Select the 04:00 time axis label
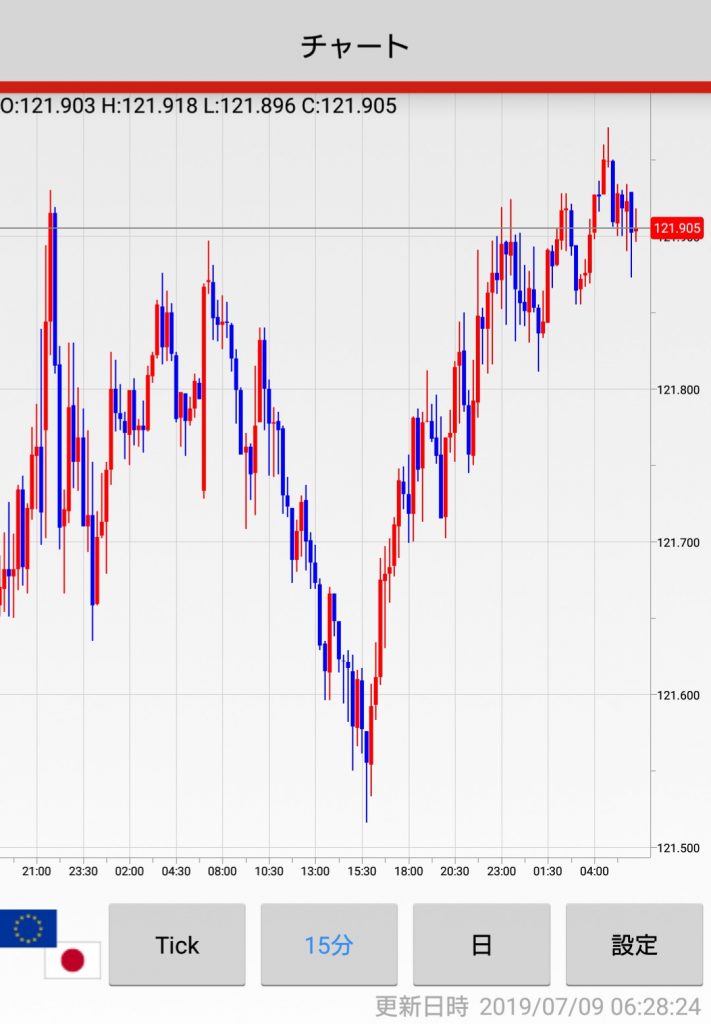The height and width of the screenshot is (1024, 711). tap(594, 871)
